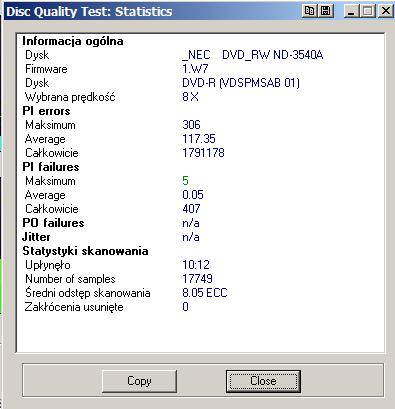This screenshot has height=409, width=395.
Task: Click the save floppy disk icon
Action: [325, 11]
